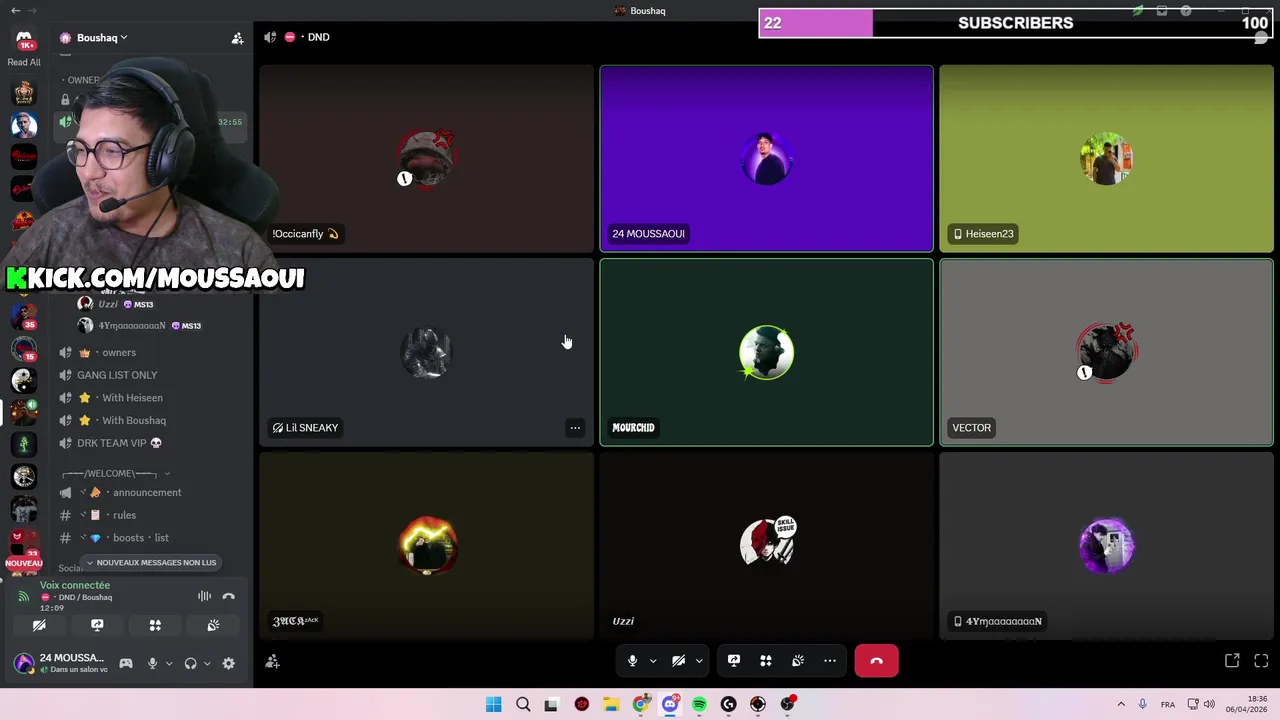Select the VECTOR participant tile
The height and width of the screenshot is (720, 1280).
[1106, 352]
